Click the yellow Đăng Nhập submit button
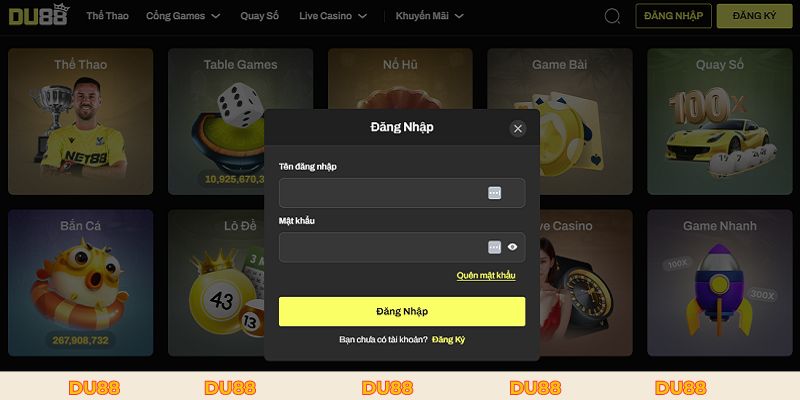The image size is (800, 400). 402,312
